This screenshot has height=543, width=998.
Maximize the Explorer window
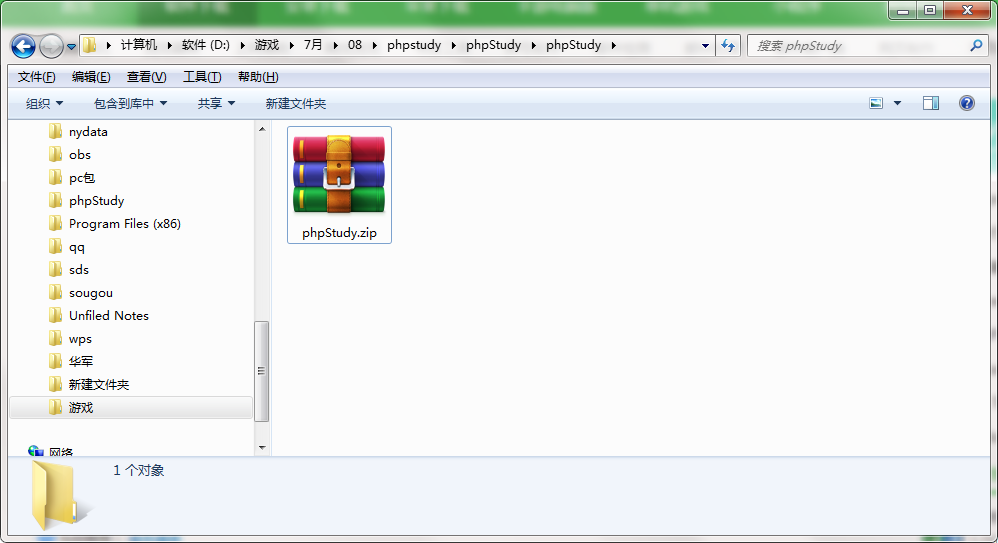930,11
